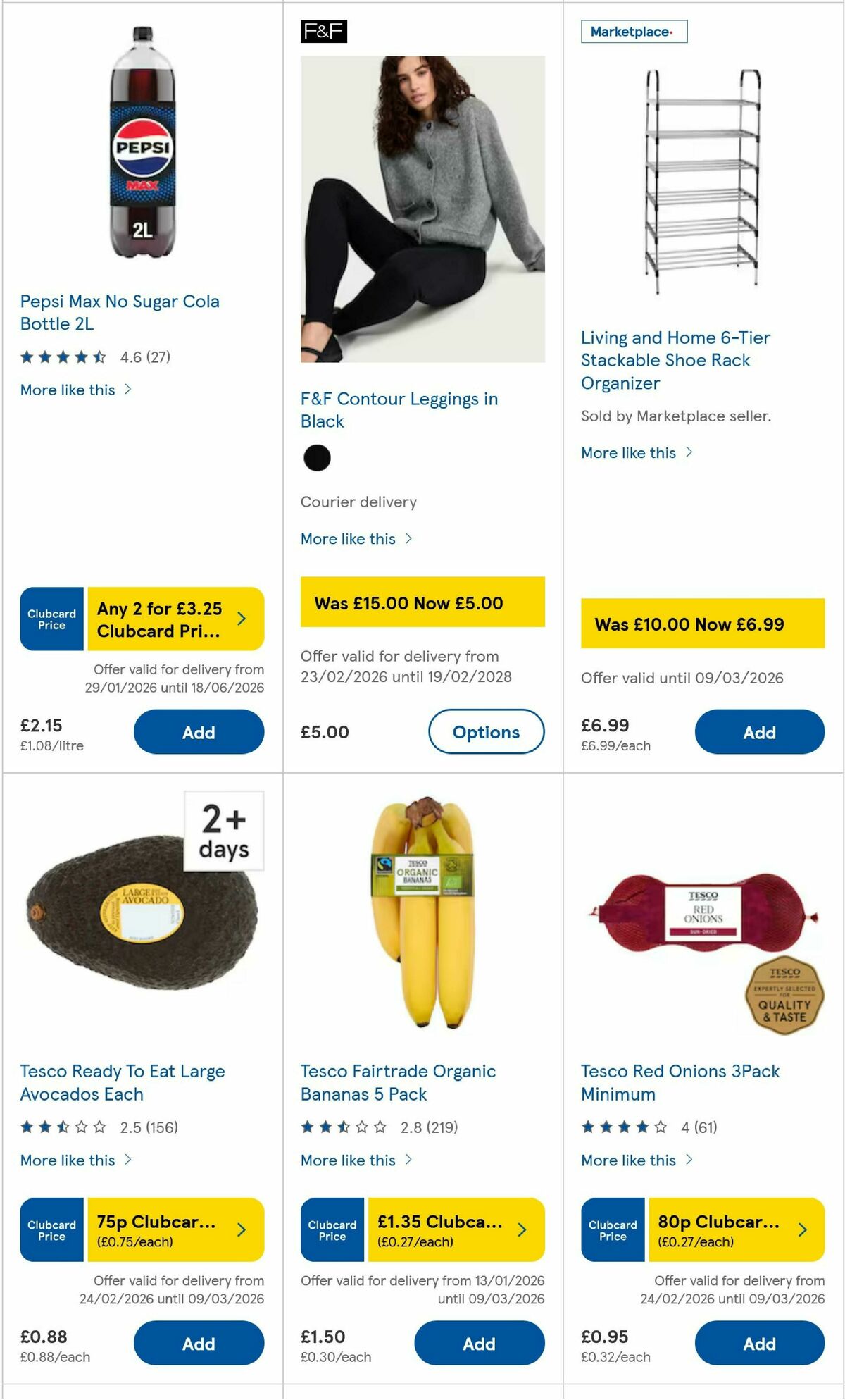Click Options for F&F Contour Leggings
The image size is (845, 1400).
point(486,732)
